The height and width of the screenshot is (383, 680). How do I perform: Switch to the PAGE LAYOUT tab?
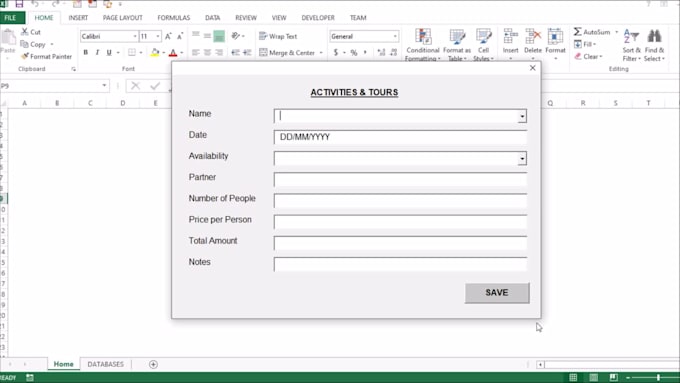pyautogui.click(x=122, y=18)
